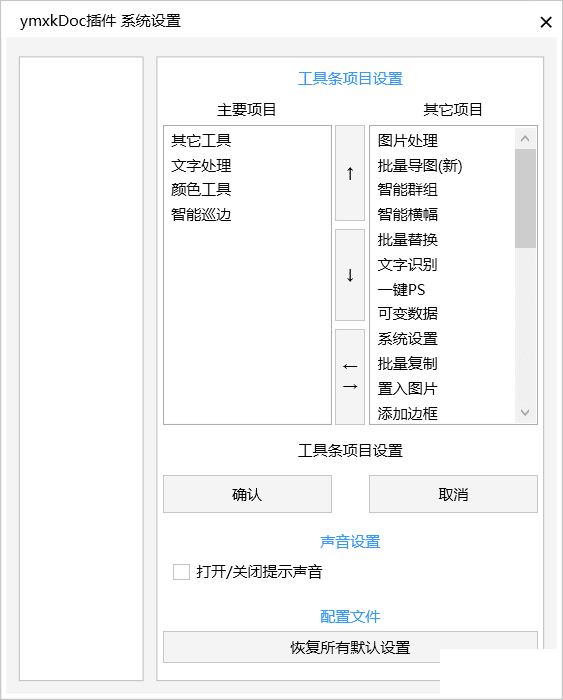Screen dimensions: 563x700
Task: Pick the 一键PS list entry
Action: pos(401,290)
